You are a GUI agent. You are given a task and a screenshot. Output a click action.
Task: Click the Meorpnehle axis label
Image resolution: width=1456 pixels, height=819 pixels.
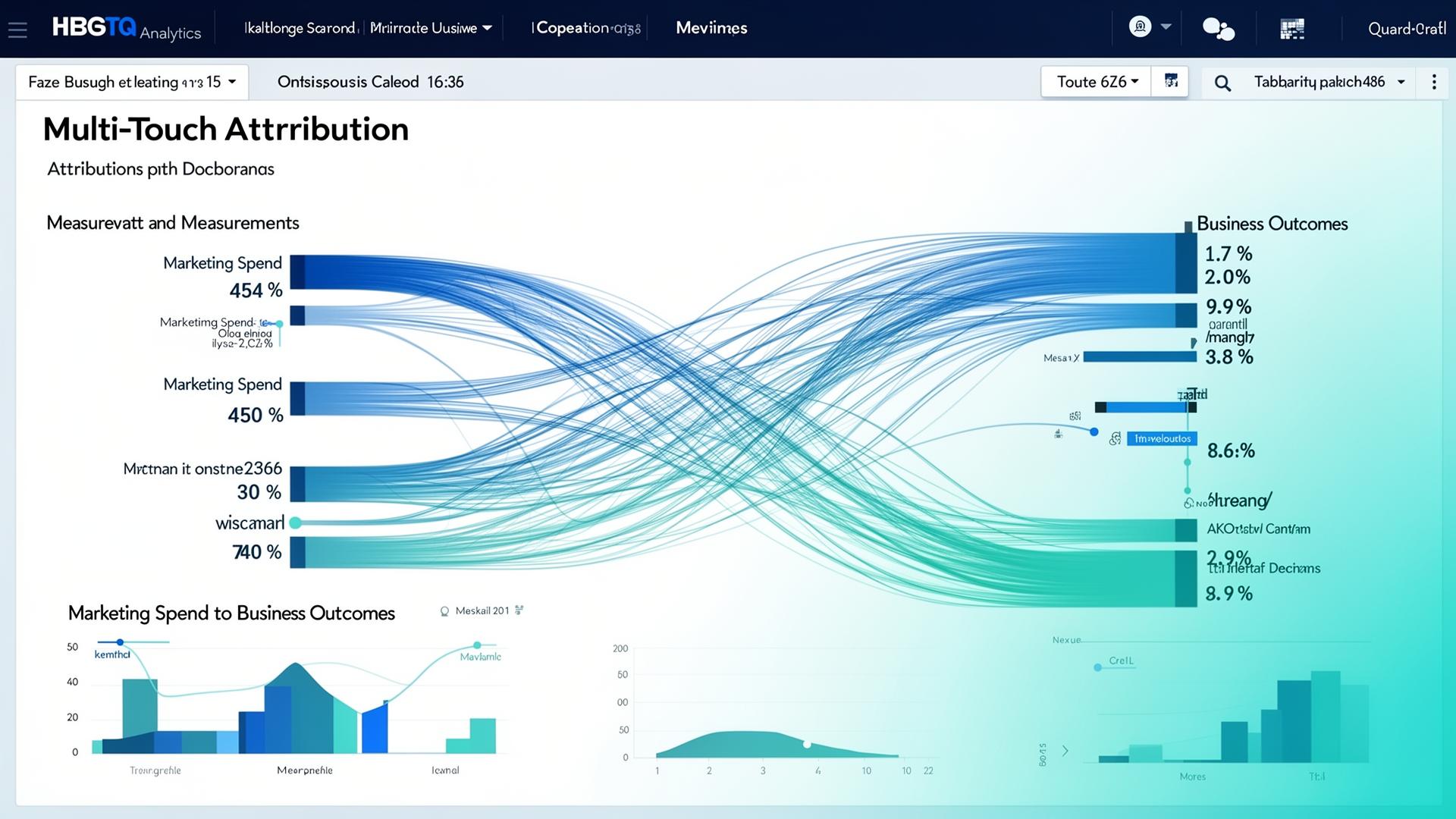(305, 770)
